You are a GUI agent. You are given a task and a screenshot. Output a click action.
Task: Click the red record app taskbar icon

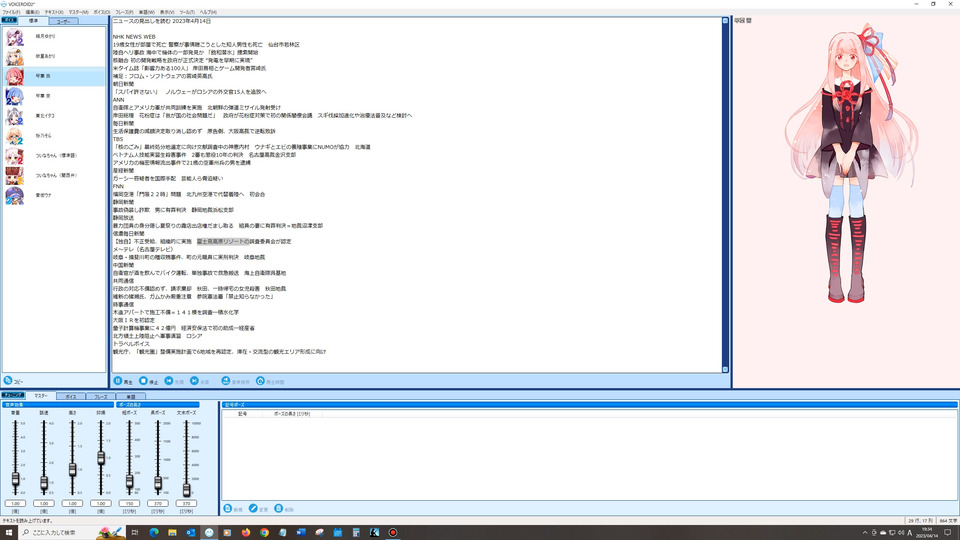click(393, 533)
